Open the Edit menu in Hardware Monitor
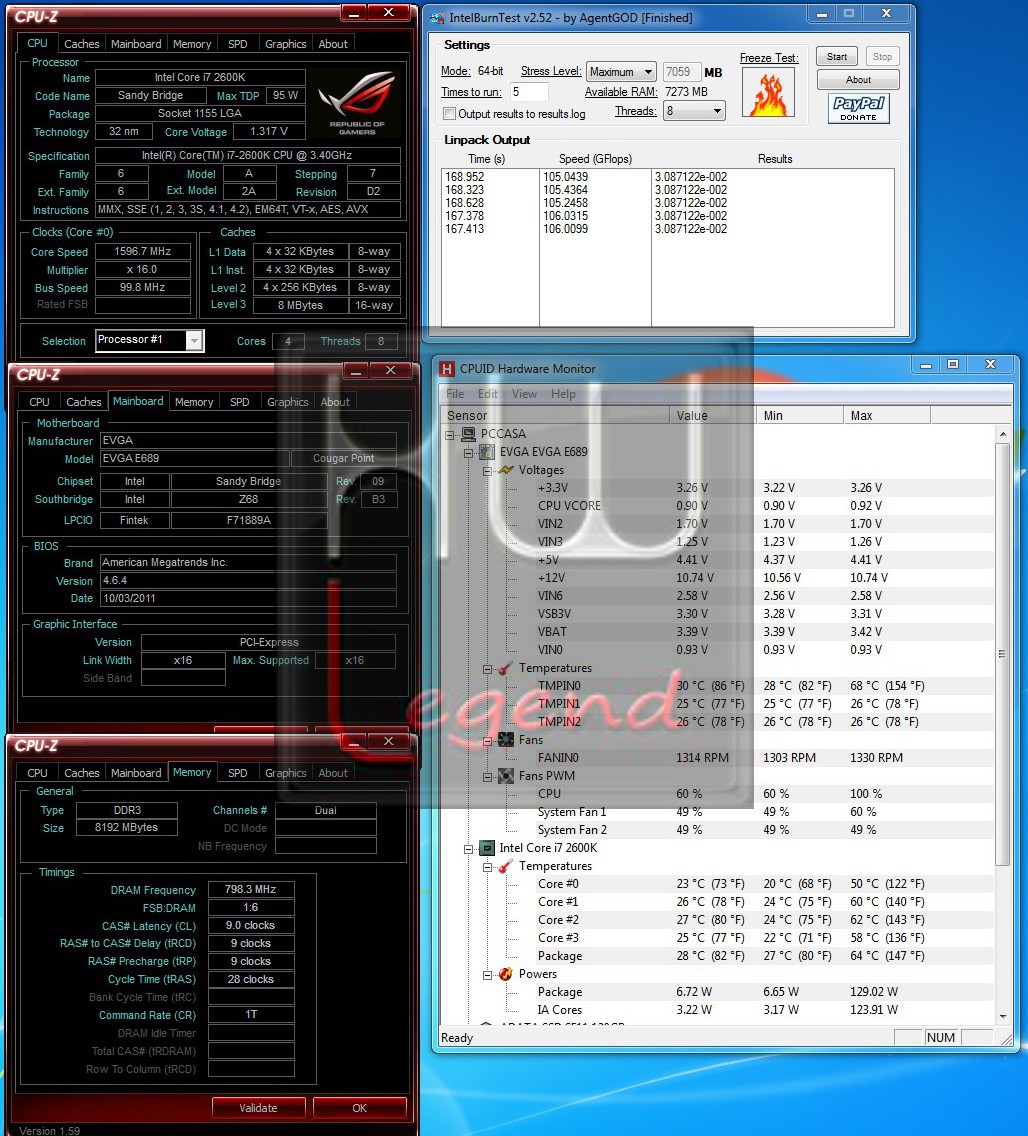Viewport: 1028px width, 1136px height. pyautogui.click(x=488, y=393)
